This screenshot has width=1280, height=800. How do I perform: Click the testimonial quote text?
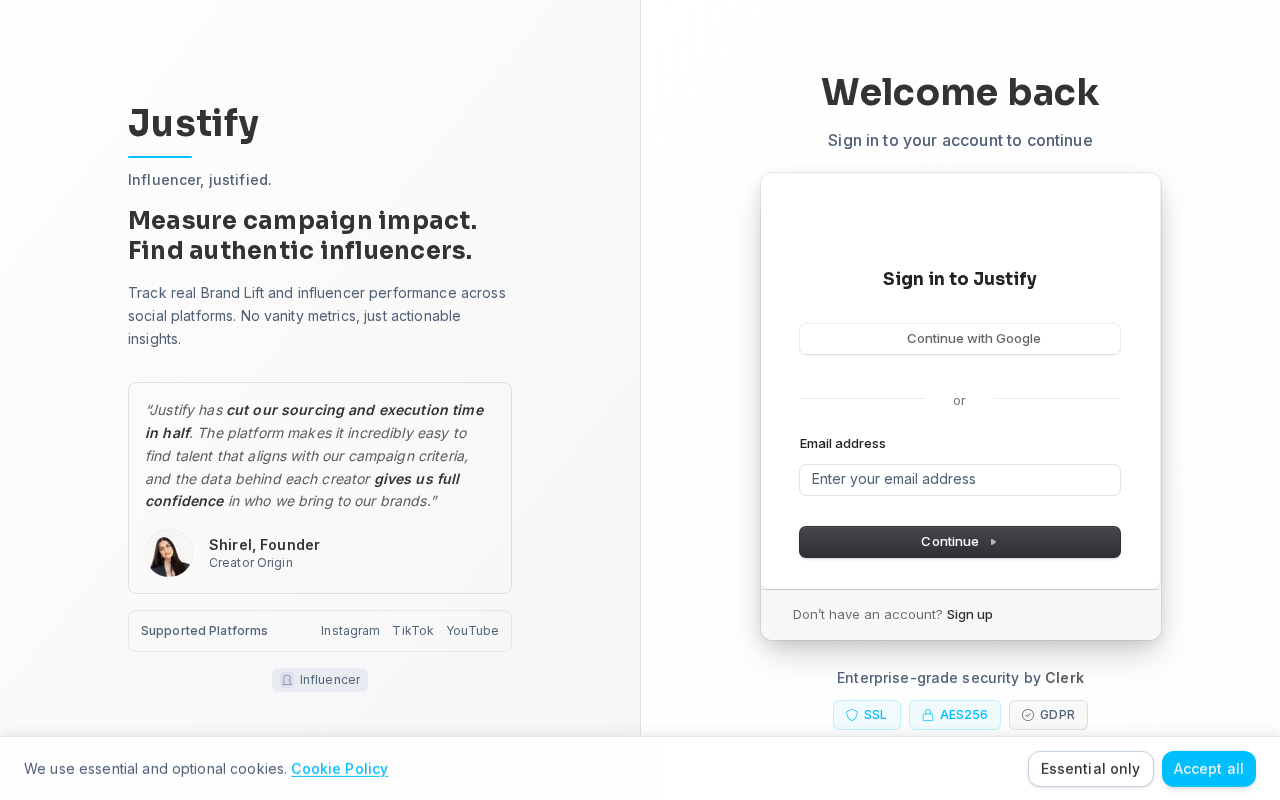point(315,456)
